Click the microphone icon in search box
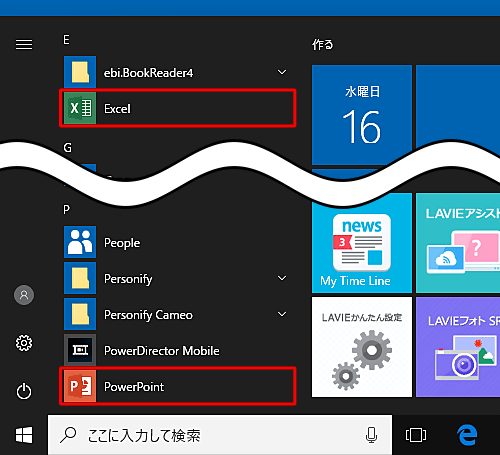The height and width of the screenshot is (455, 500). coord(371,435)
